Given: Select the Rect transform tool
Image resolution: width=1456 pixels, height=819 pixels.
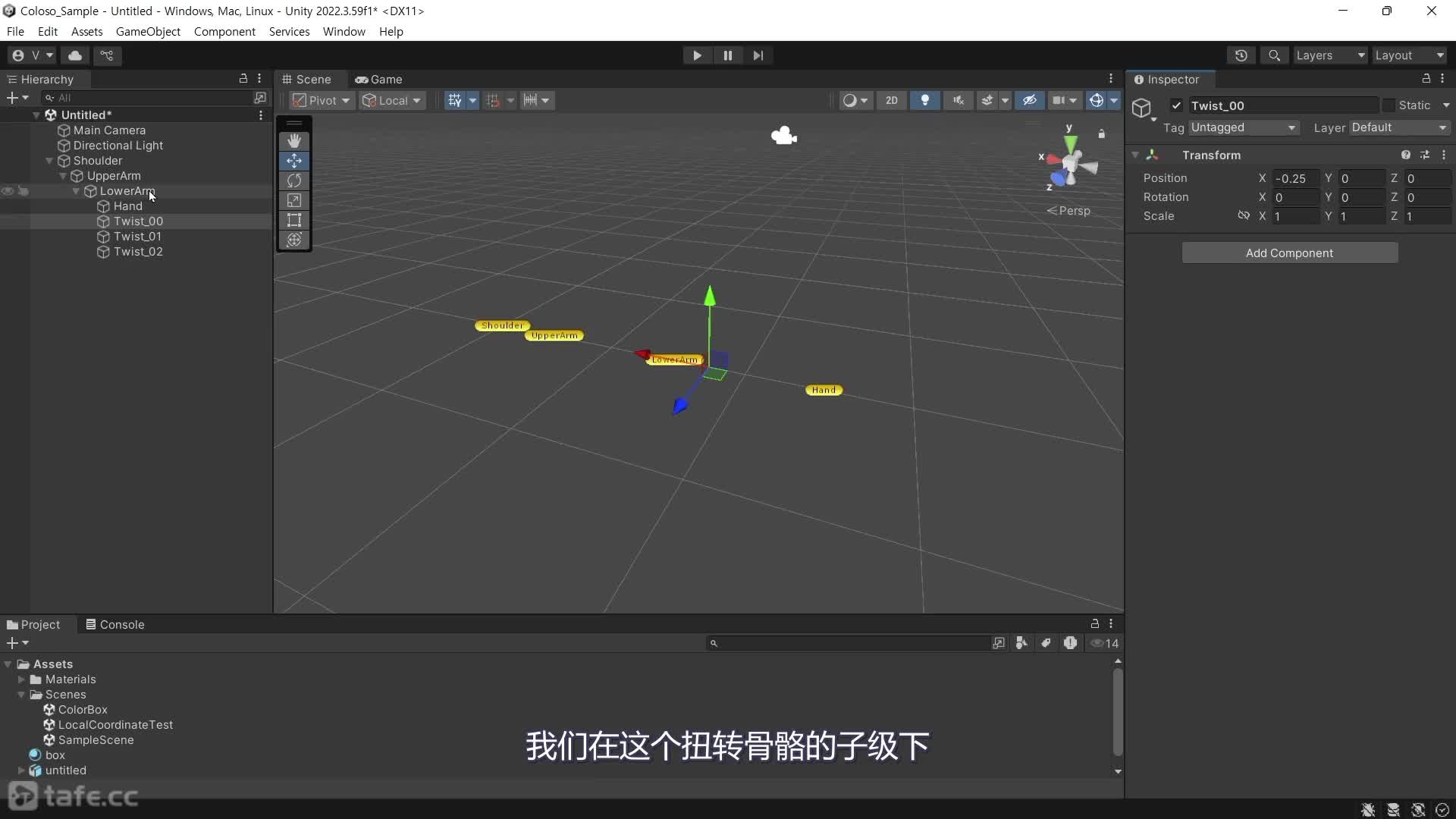Looking at the screenshot, I should click(294, 220).
